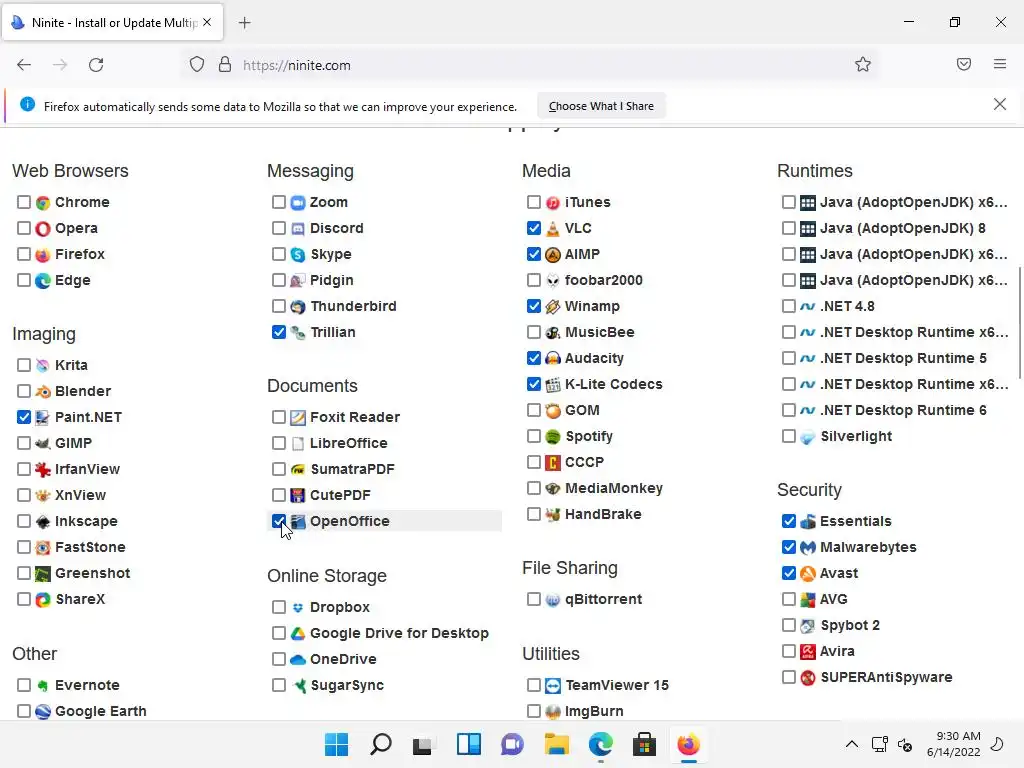This screenshot has width=1024, height=768.
Task: Open the Firefox application menu
Action: pyautogui.click(x=1000, y=64)
